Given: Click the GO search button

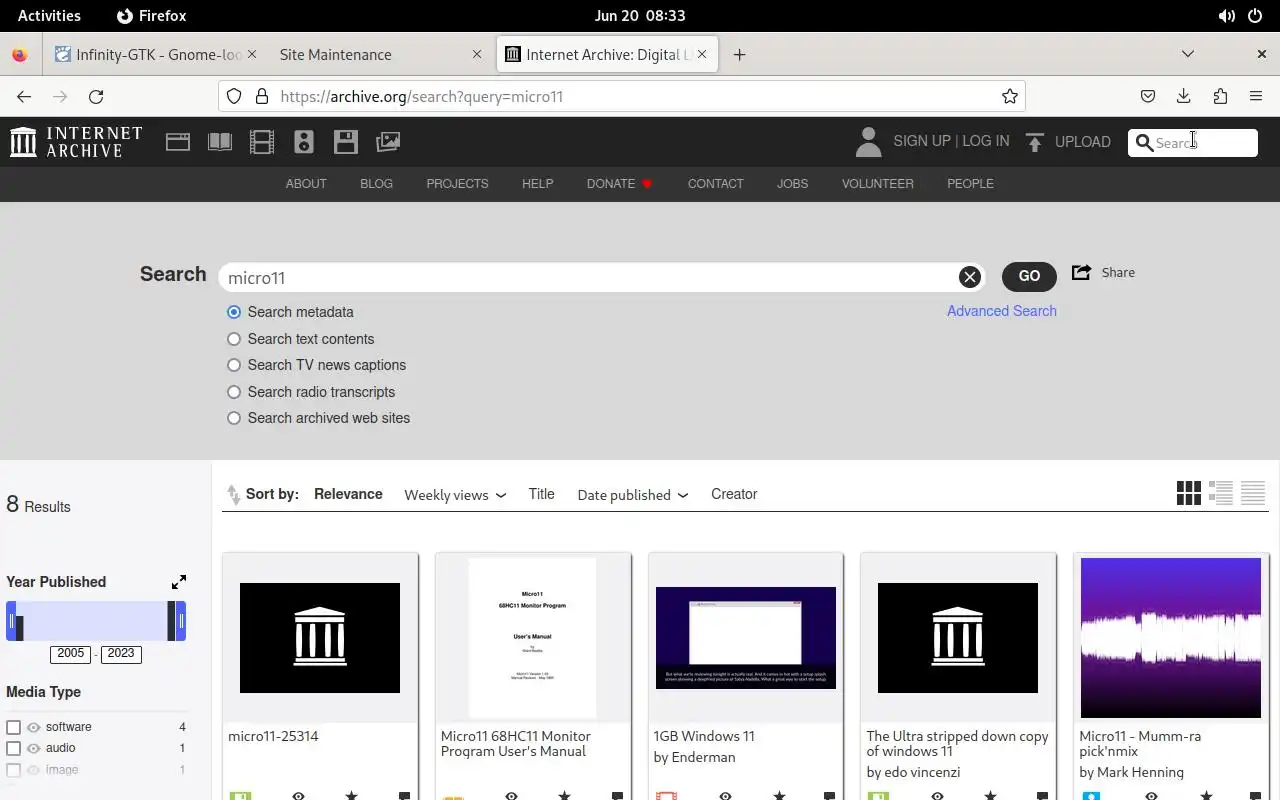Looking at the screenshot, I should point(1029,276).
